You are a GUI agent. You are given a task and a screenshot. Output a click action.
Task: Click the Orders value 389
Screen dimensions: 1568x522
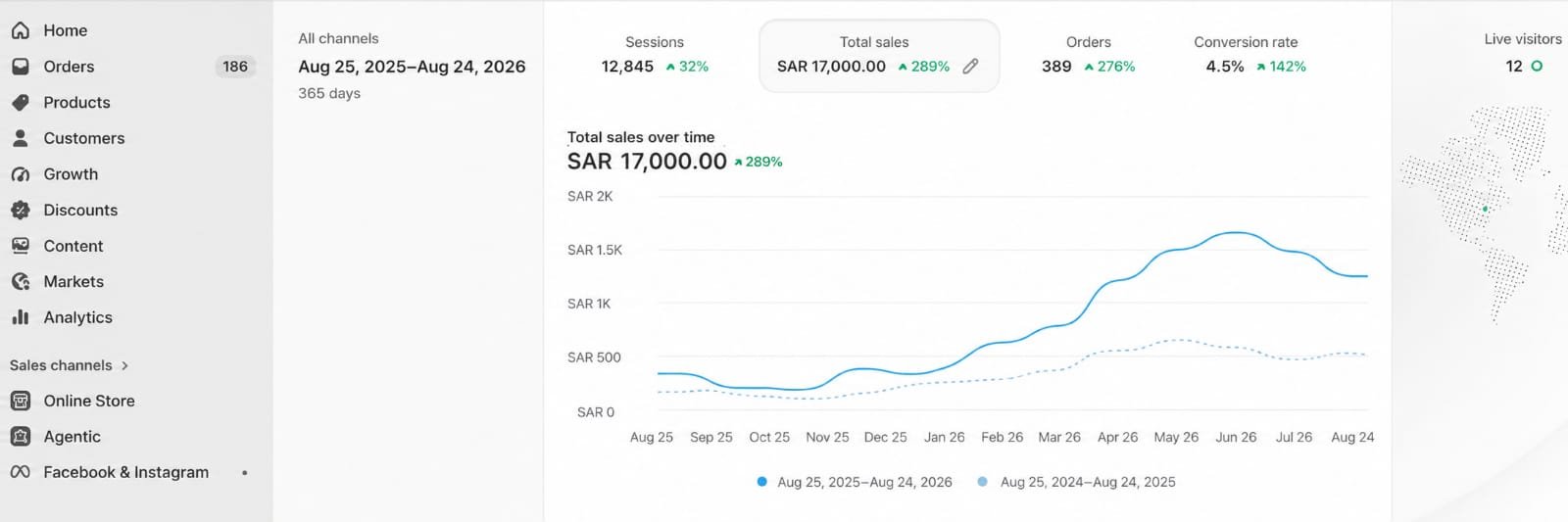tap(1056, 67)
